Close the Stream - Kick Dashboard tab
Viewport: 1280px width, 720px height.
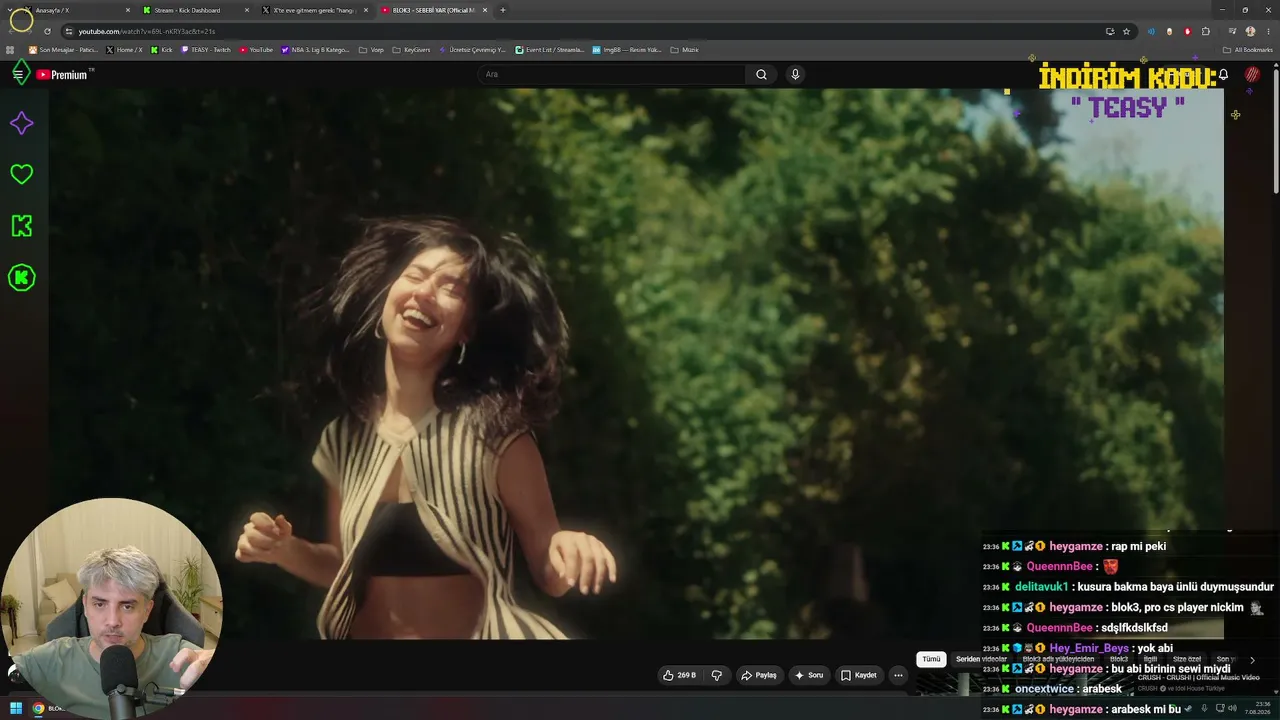247,10
